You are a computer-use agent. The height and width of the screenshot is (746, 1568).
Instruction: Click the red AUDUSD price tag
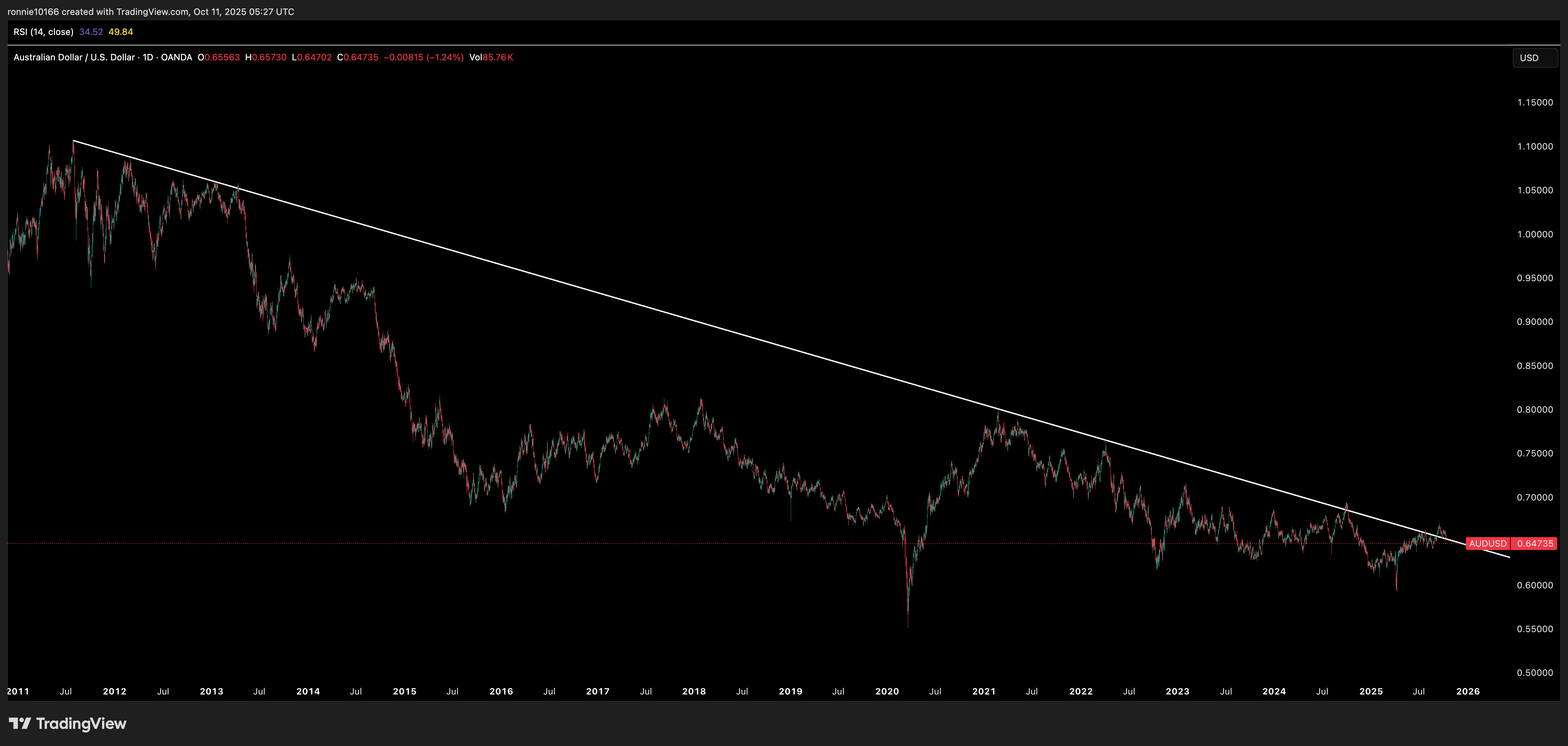pyautogui.click(x=1488, y=543)
